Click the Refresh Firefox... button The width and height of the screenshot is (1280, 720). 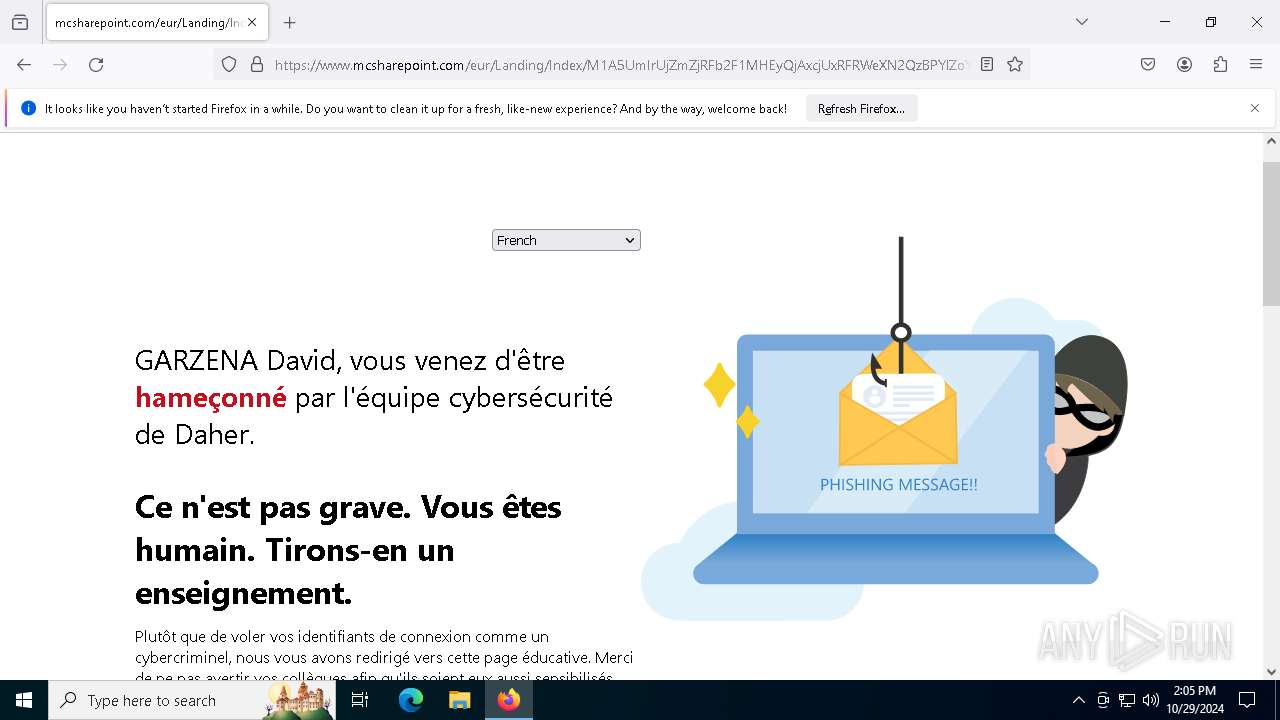[861, 108]
